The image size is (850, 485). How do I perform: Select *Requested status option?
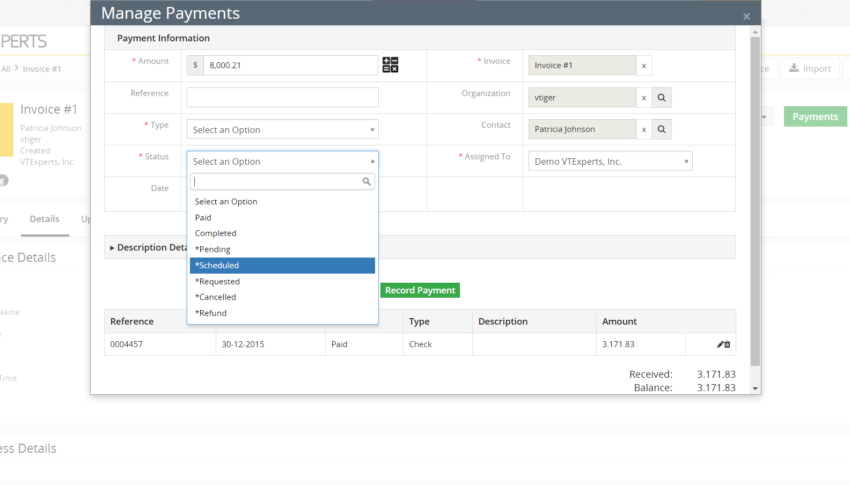282,281
